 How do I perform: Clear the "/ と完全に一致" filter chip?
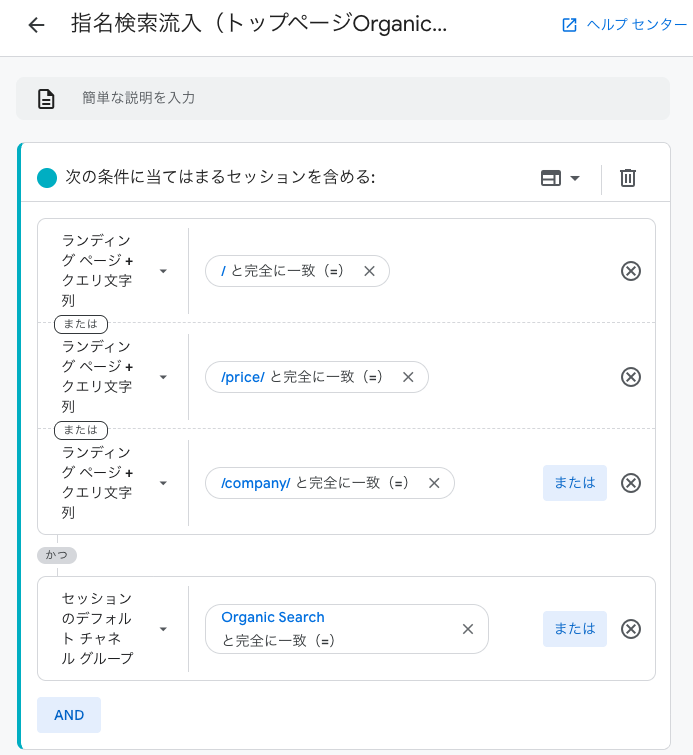[369, 271]
